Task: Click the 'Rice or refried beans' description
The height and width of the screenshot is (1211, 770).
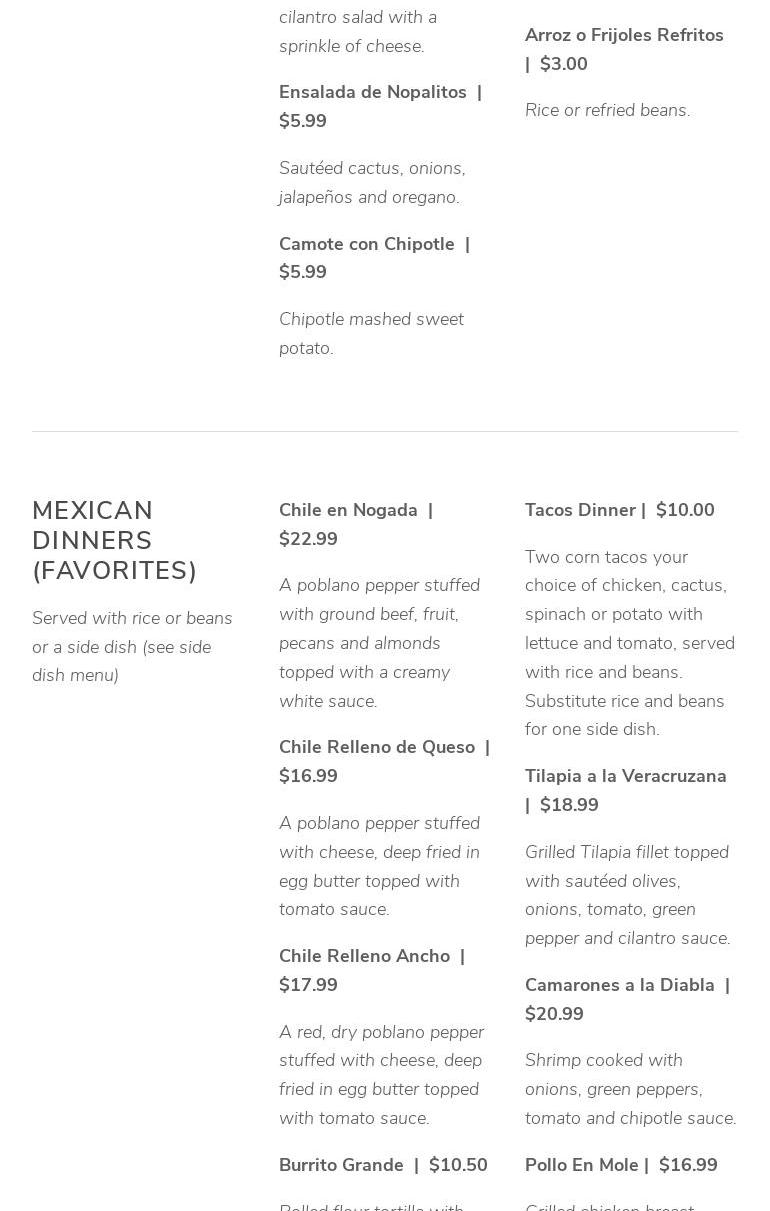Action: tap(607, 110)
